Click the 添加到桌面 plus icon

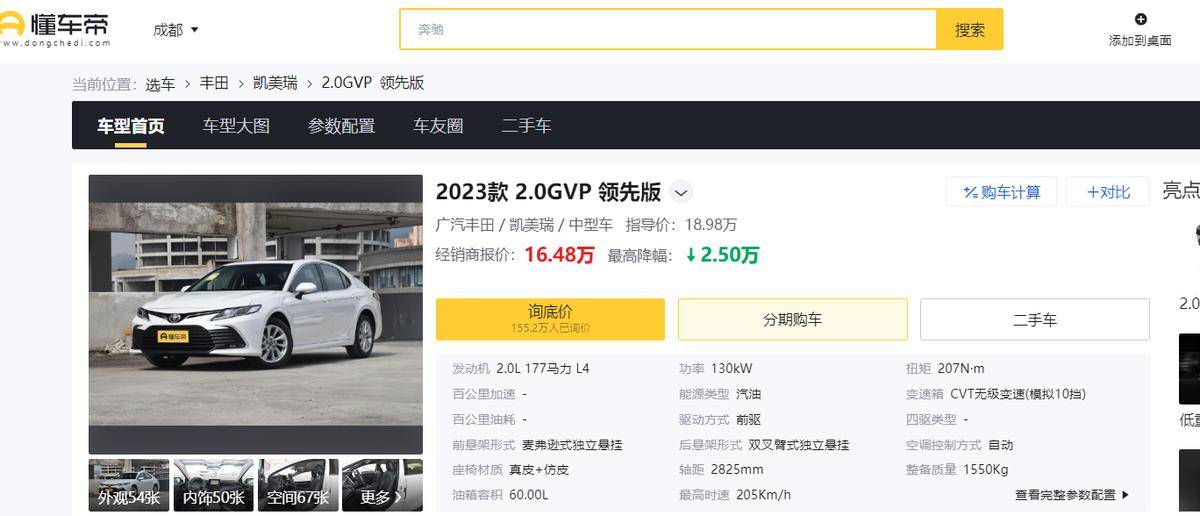(x=1141, y=19)
